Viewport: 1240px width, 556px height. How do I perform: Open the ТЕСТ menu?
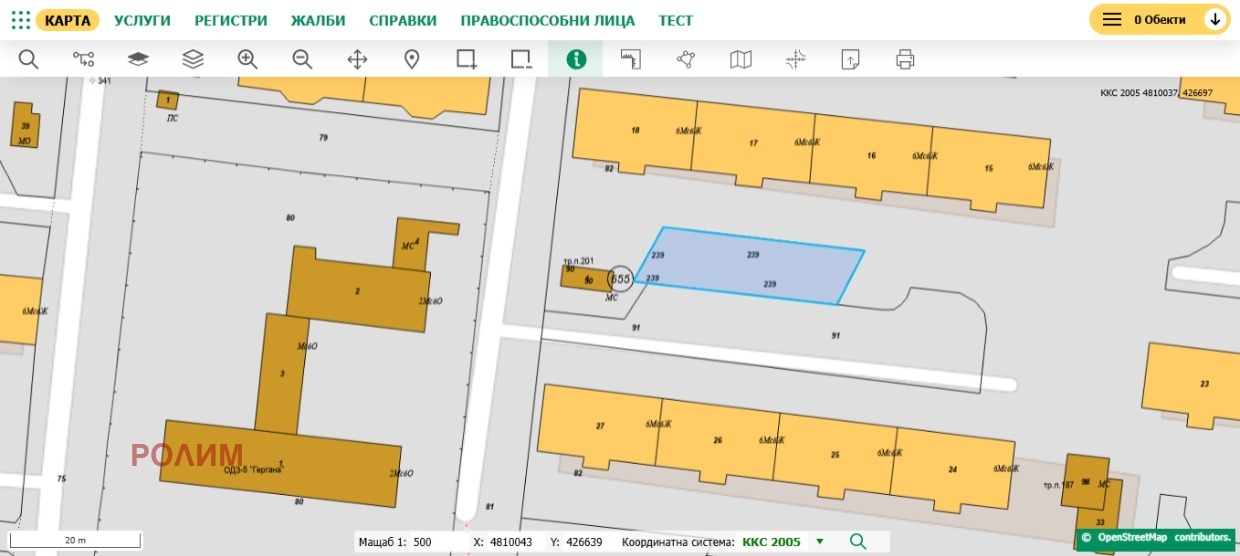[676, 20]
